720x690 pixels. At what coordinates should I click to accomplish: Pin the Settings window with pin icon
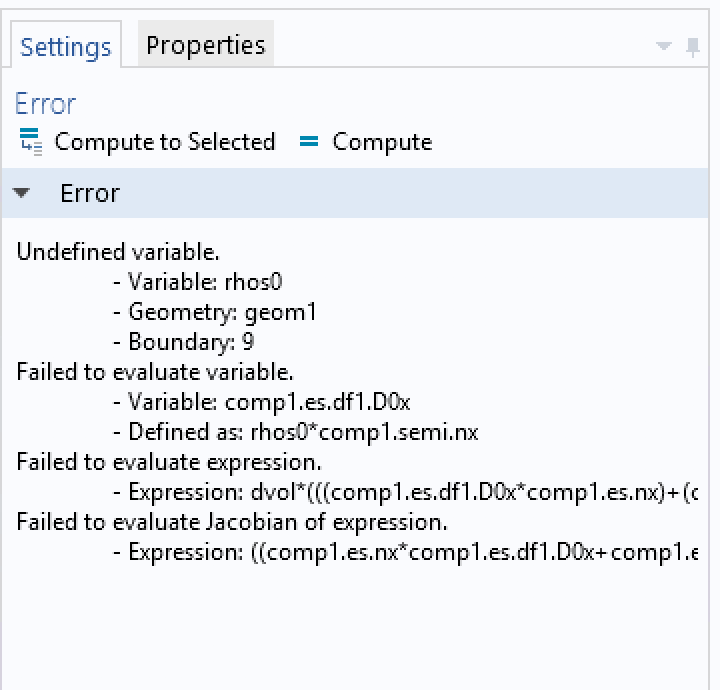tap(692, 48)
